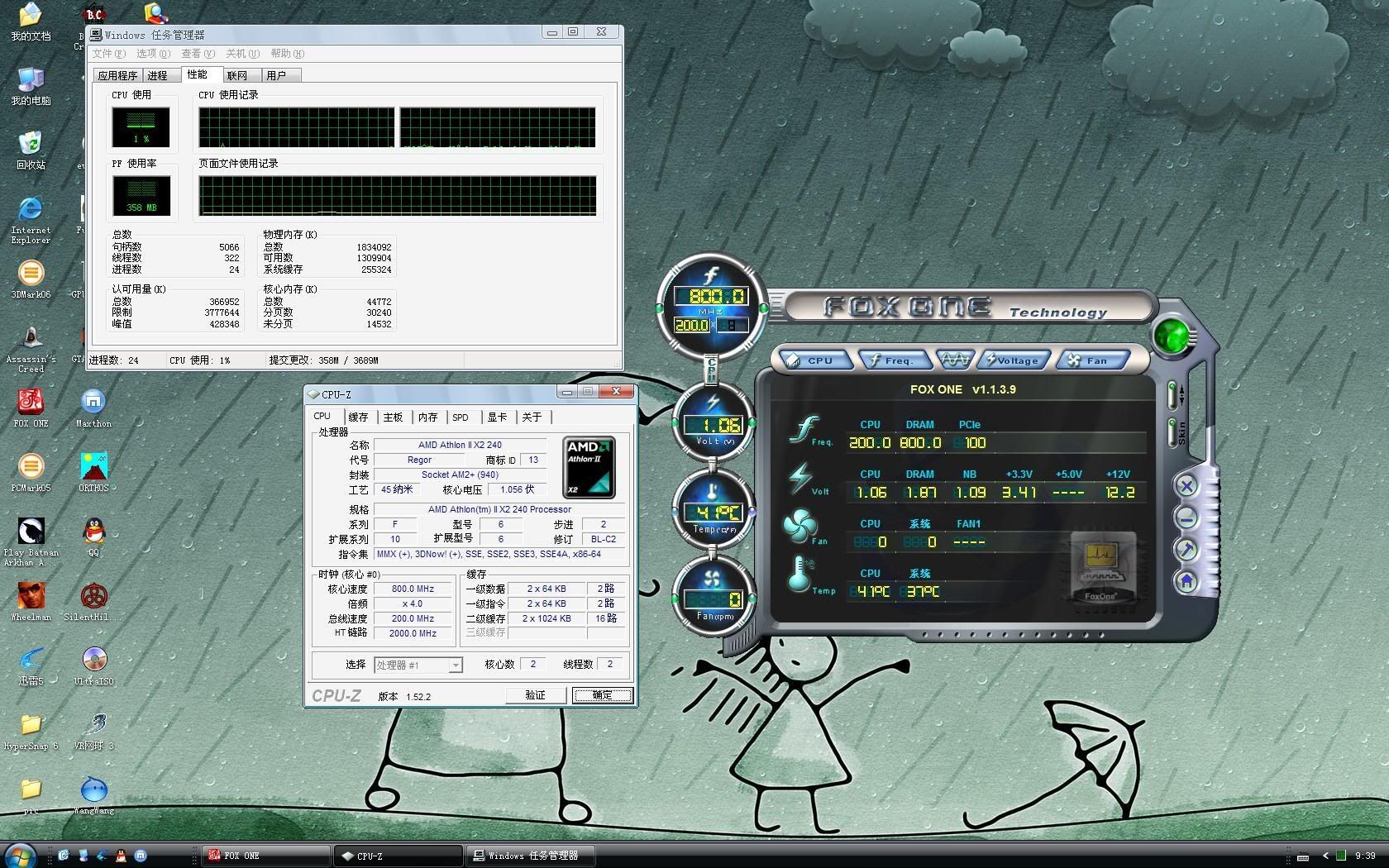Select the UltraISO desktop icon

click(x=94, y=661)
